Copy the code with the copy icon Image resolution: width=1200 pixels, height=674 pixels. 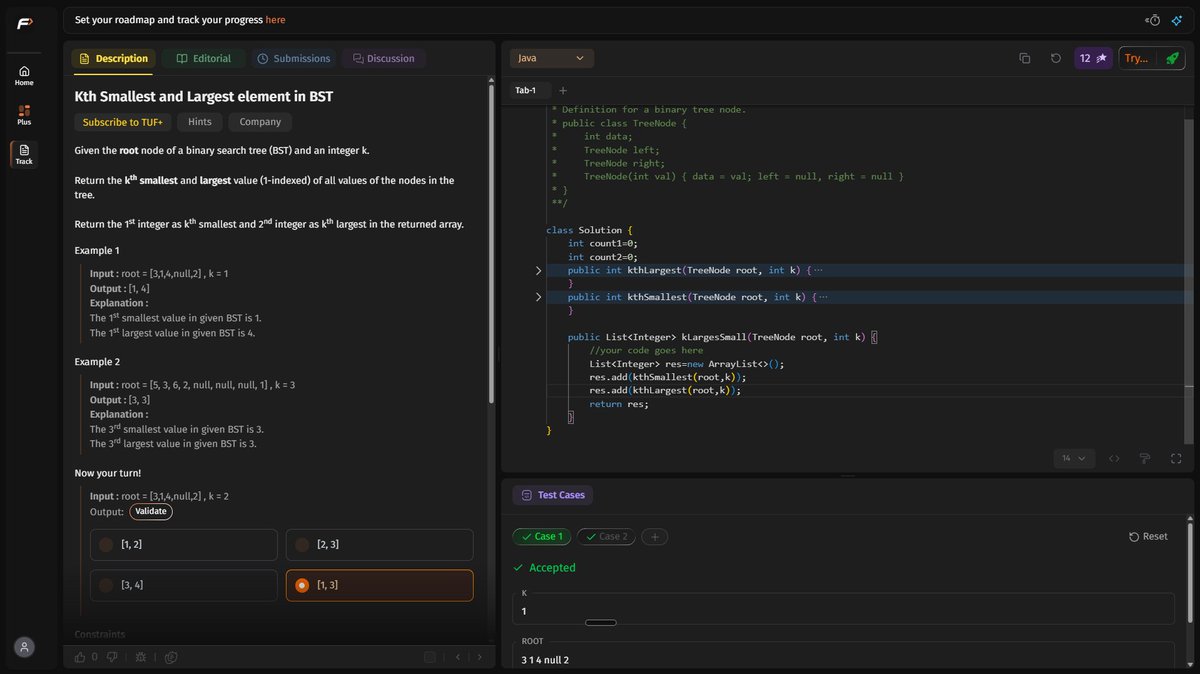(x=1025, y=58)
